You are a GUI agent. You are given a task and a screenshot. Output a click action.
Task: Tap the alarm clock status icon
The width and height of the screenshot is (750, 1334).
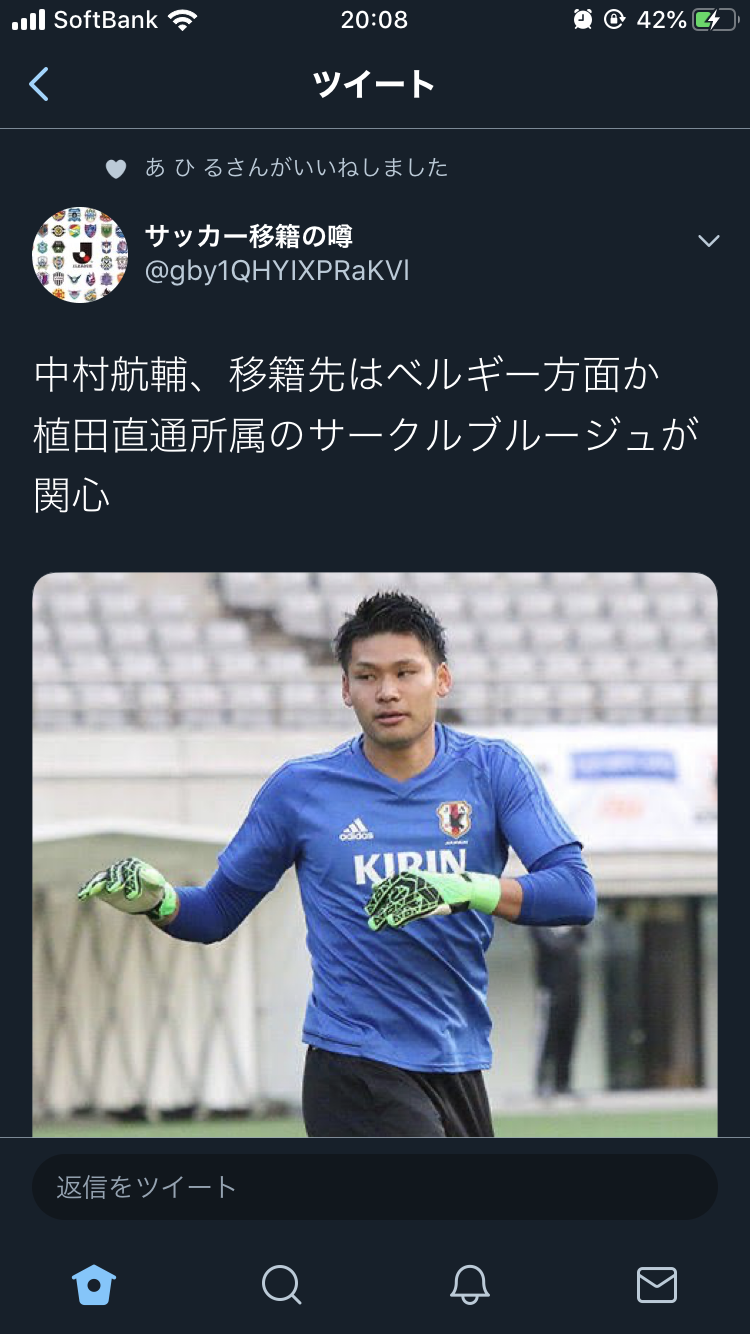(583, 20)
